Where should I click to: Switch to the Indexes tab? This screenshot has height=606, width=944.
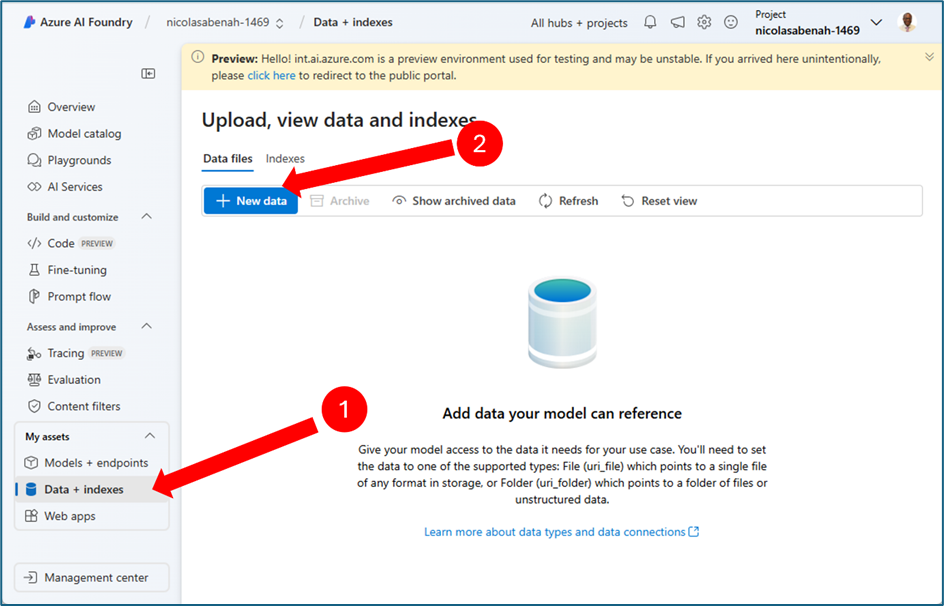pos(285,159)
